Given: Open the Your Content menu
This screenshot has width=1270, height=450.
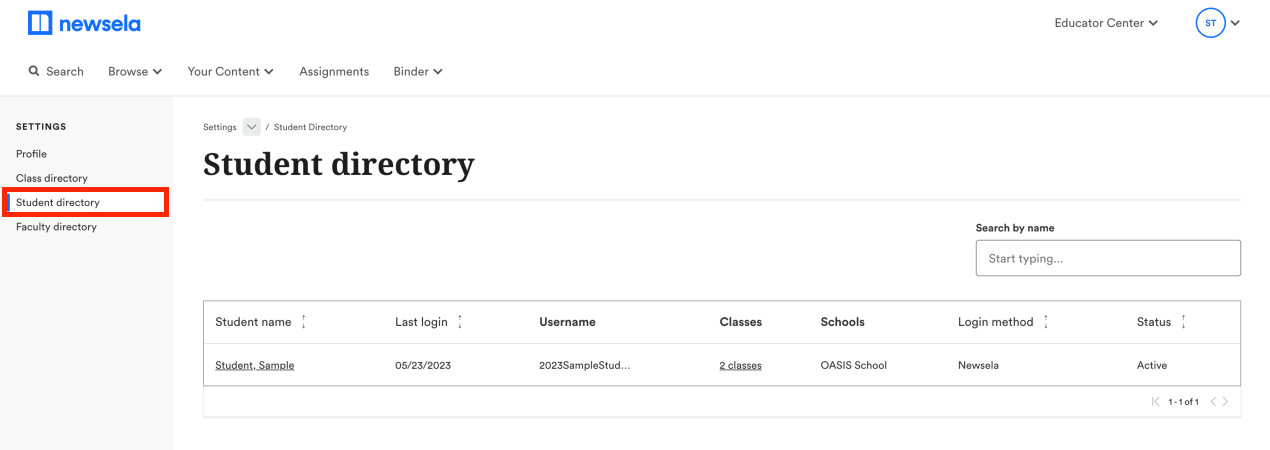Looking at the screenshot, I should [231, 71].
